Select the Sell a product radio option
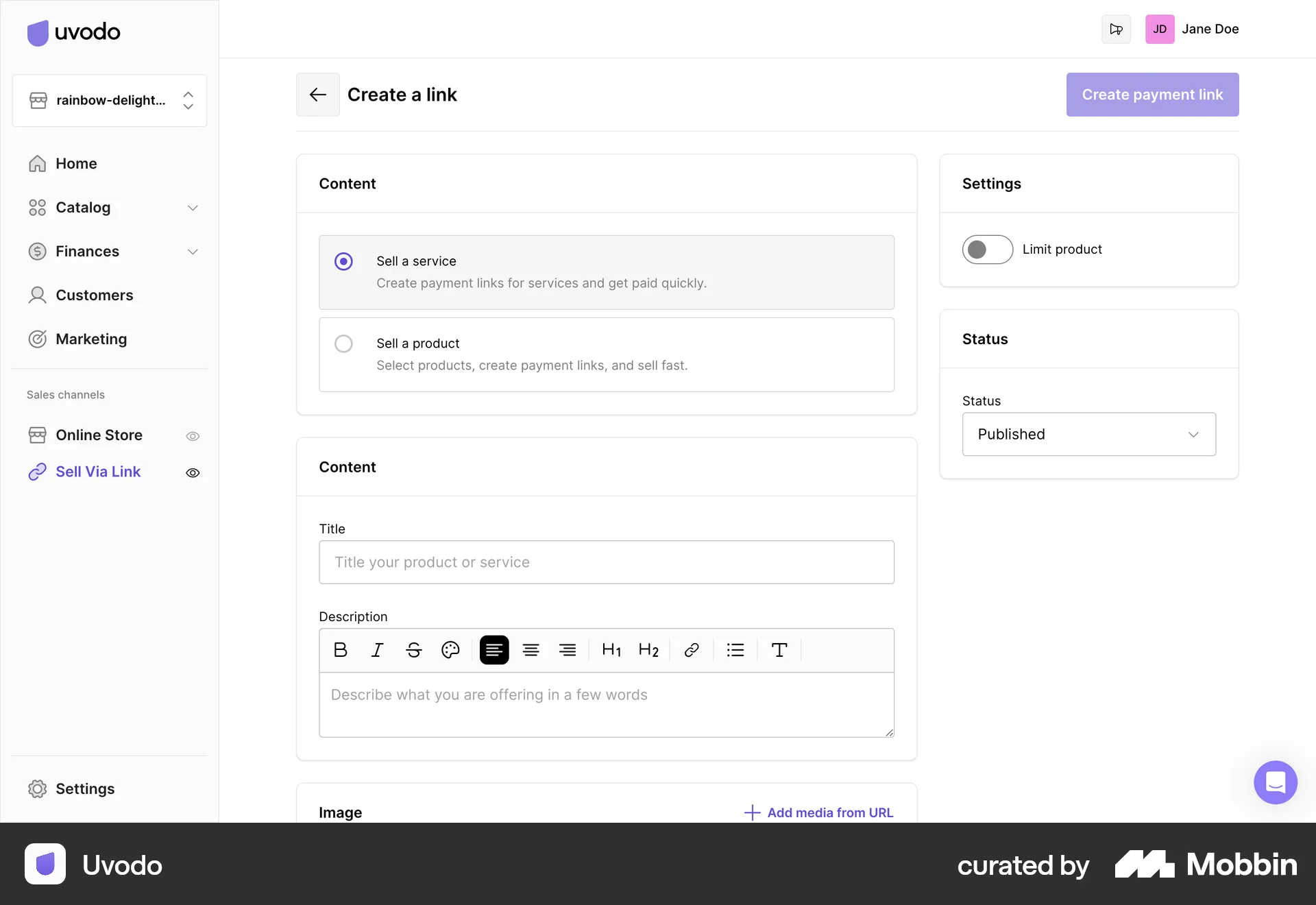This screenshot has height=905, width=1316. [343, 343]
